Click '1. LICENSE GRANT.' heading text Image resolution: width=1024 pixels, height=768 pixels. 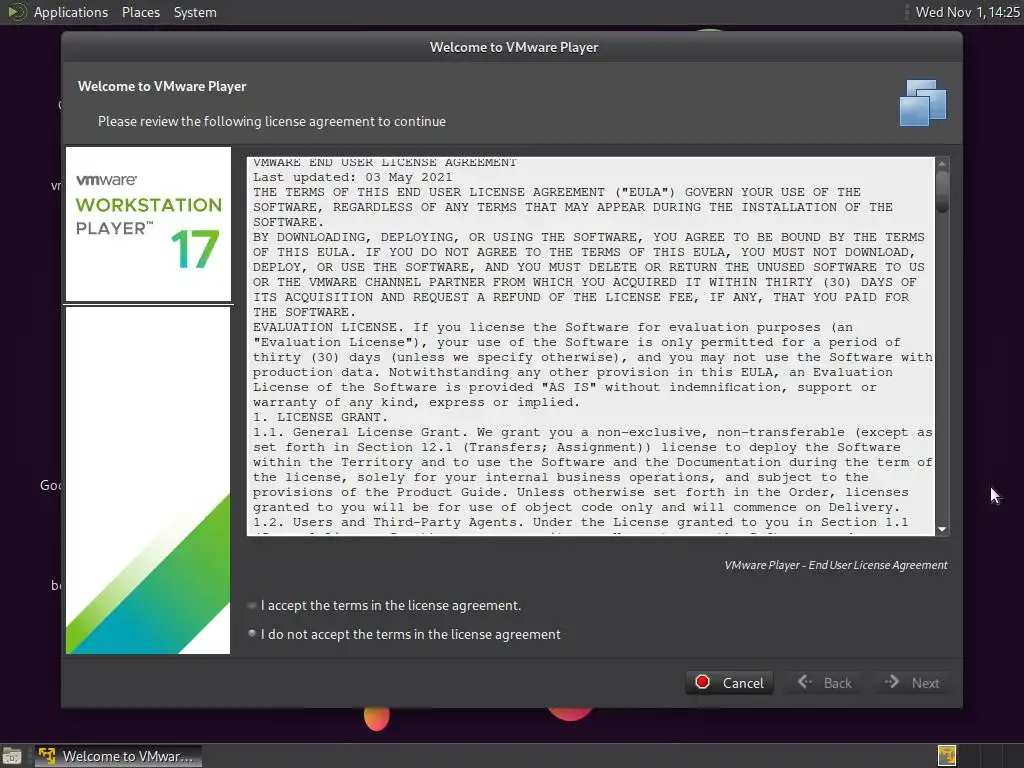320,417
